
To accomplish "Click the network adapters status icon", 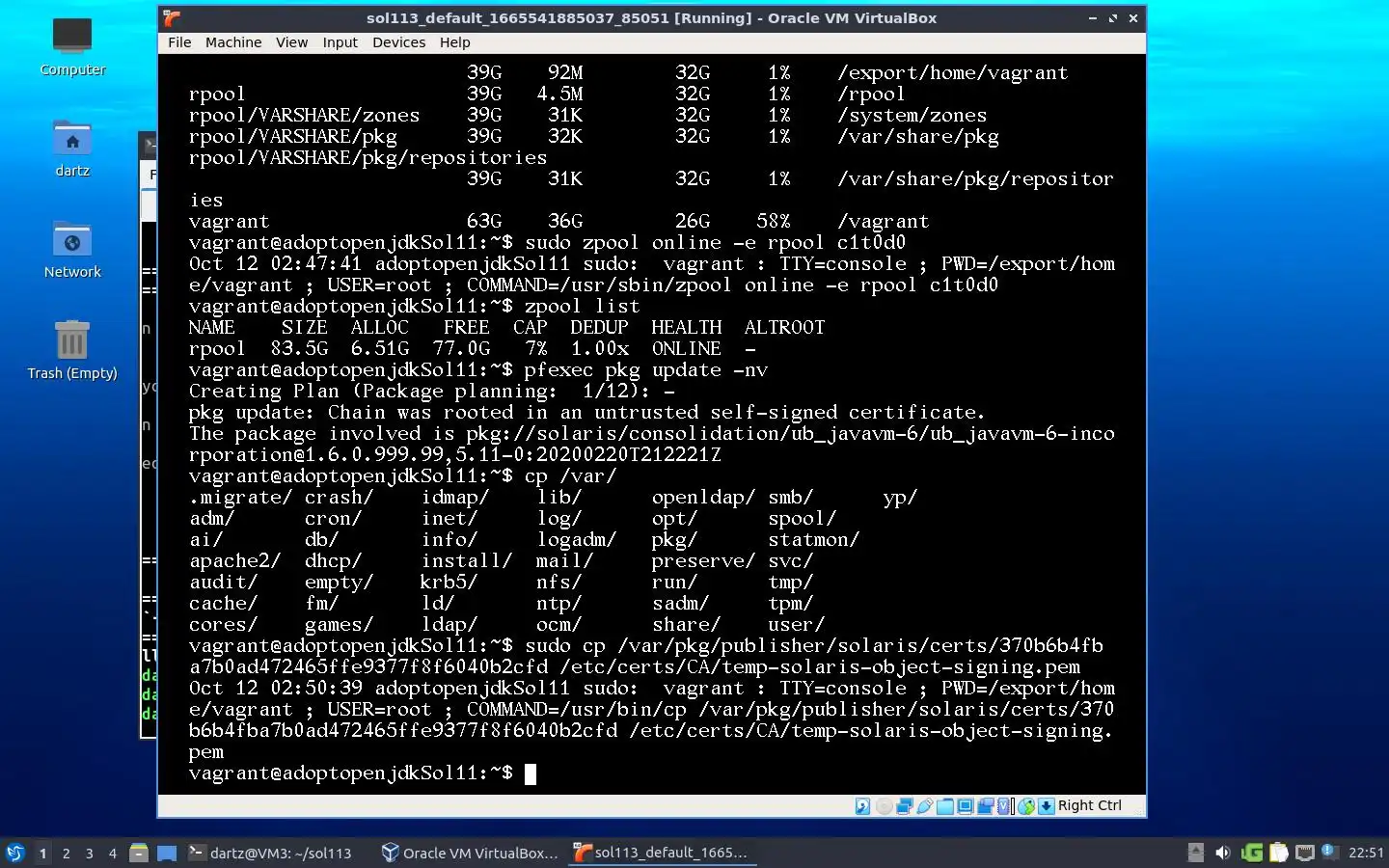I will click(905, 806).
